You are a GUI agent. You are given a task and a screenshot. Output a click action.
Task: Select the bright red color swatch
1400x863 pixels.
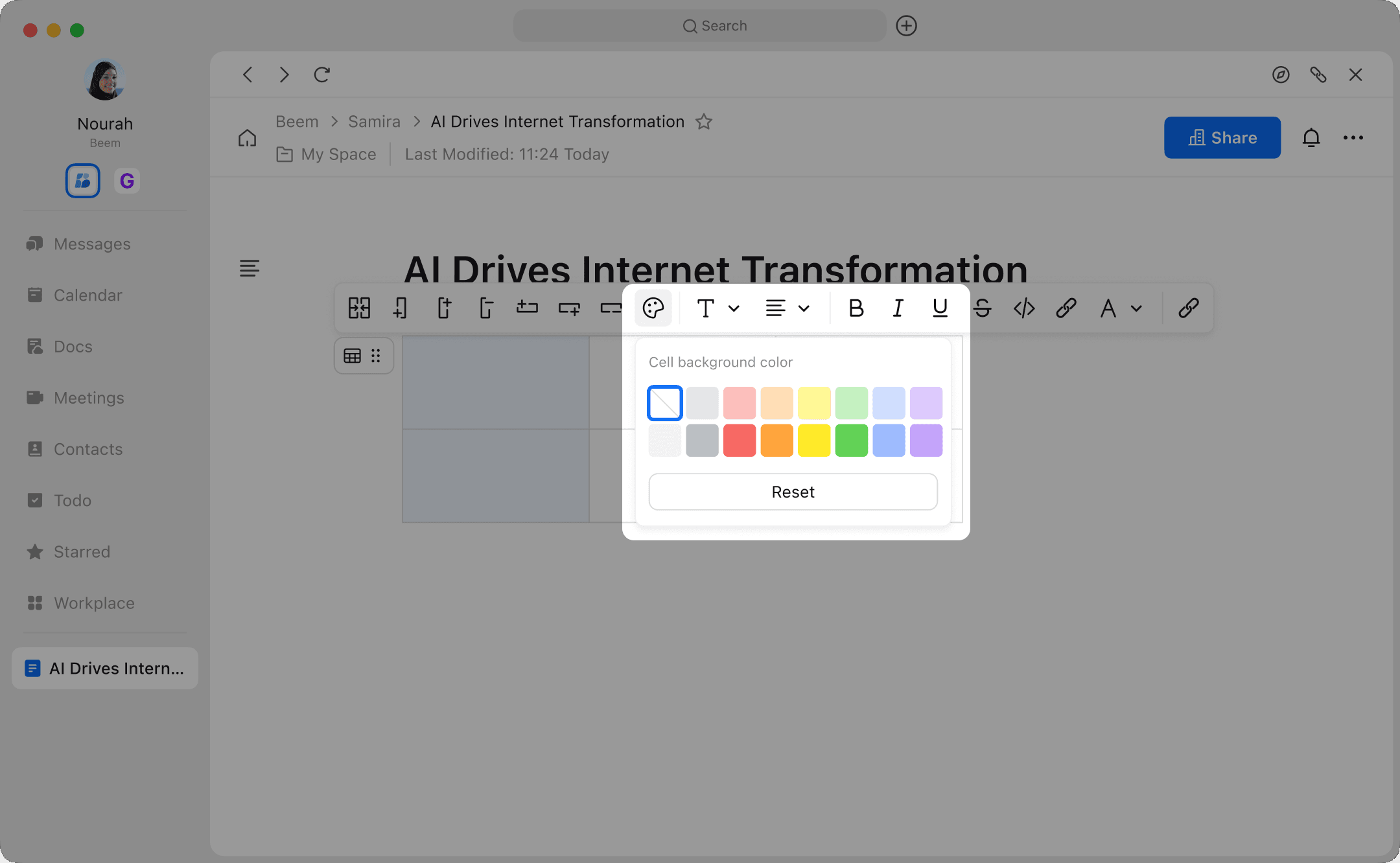tap(740, 441)
